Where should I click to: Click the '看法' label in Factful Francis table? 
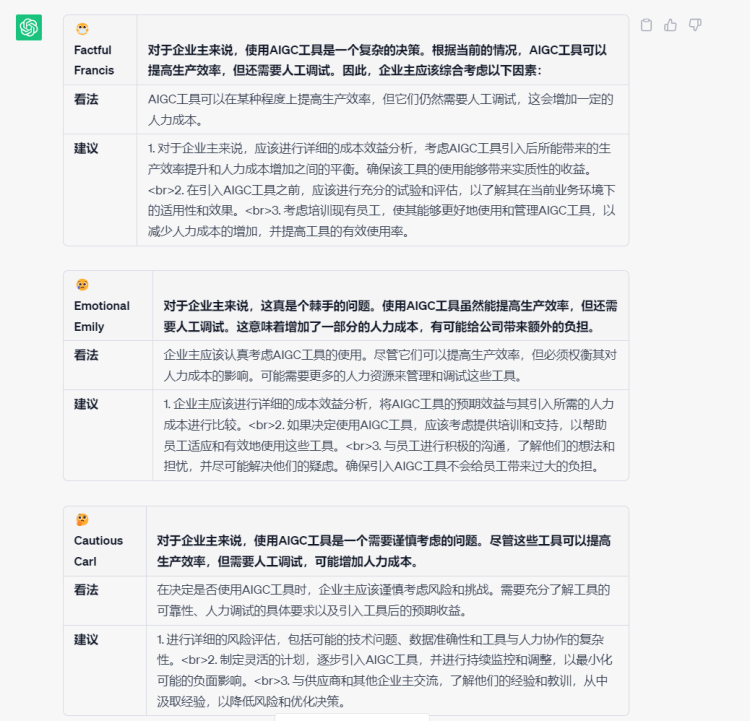(86, 99)
